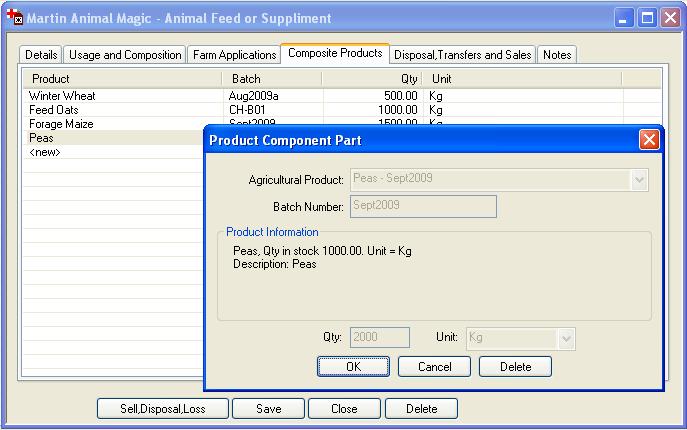Viewport: 687px width, 430px height.
Task: Minimize the Martin Animal Magic window
Action: (x=624, y=18)
